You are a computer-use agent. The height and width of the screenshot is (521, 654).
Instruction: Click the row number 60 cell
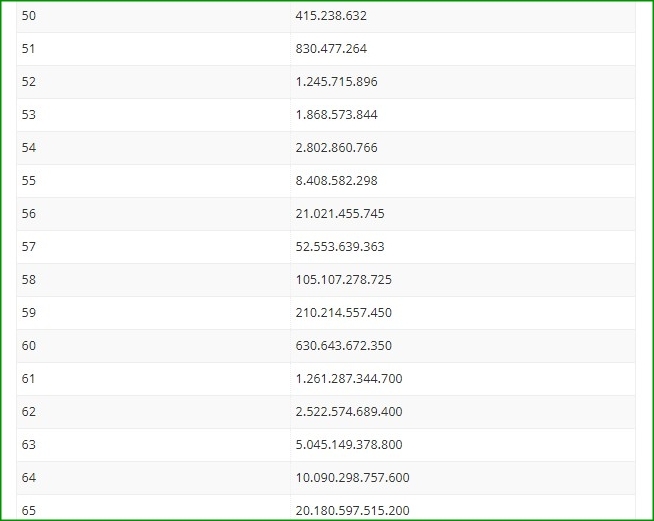pos(153,346)
